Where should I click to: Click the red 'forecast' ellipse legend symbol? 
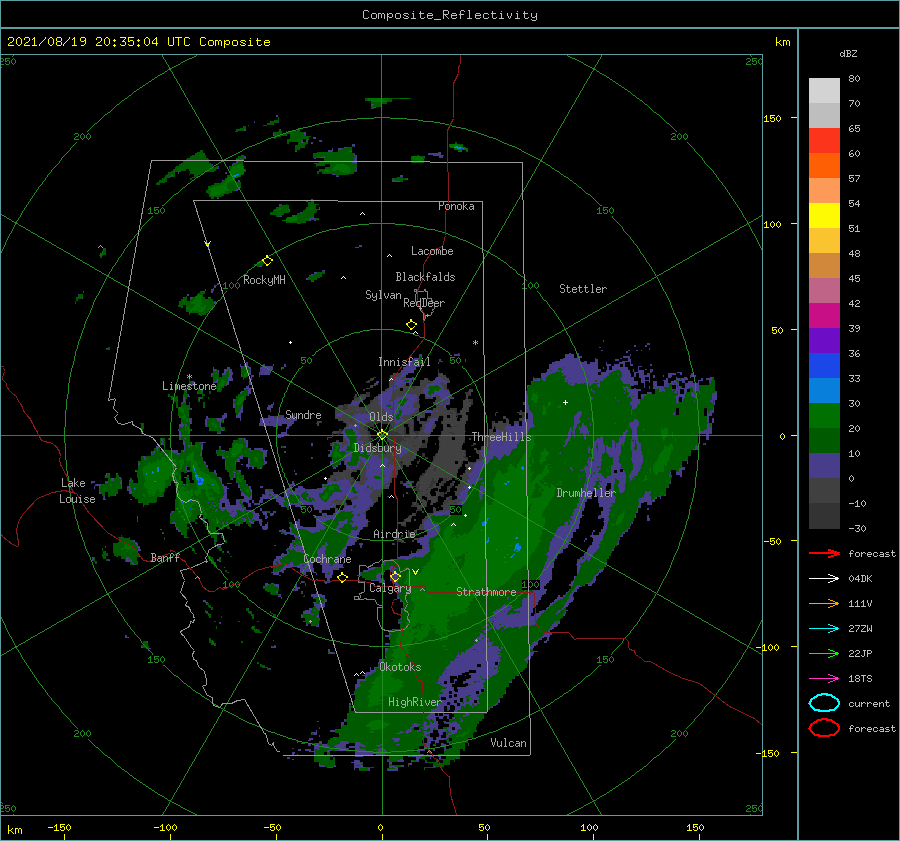coord(824,728)
